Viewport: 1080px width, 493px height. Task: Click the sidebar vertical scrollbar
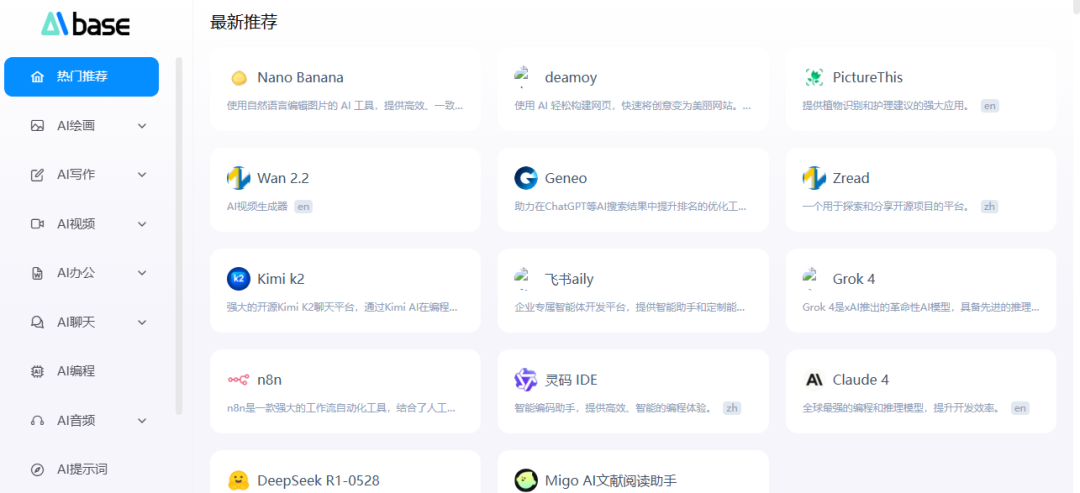pyautogui.click(x=179, y=236)
